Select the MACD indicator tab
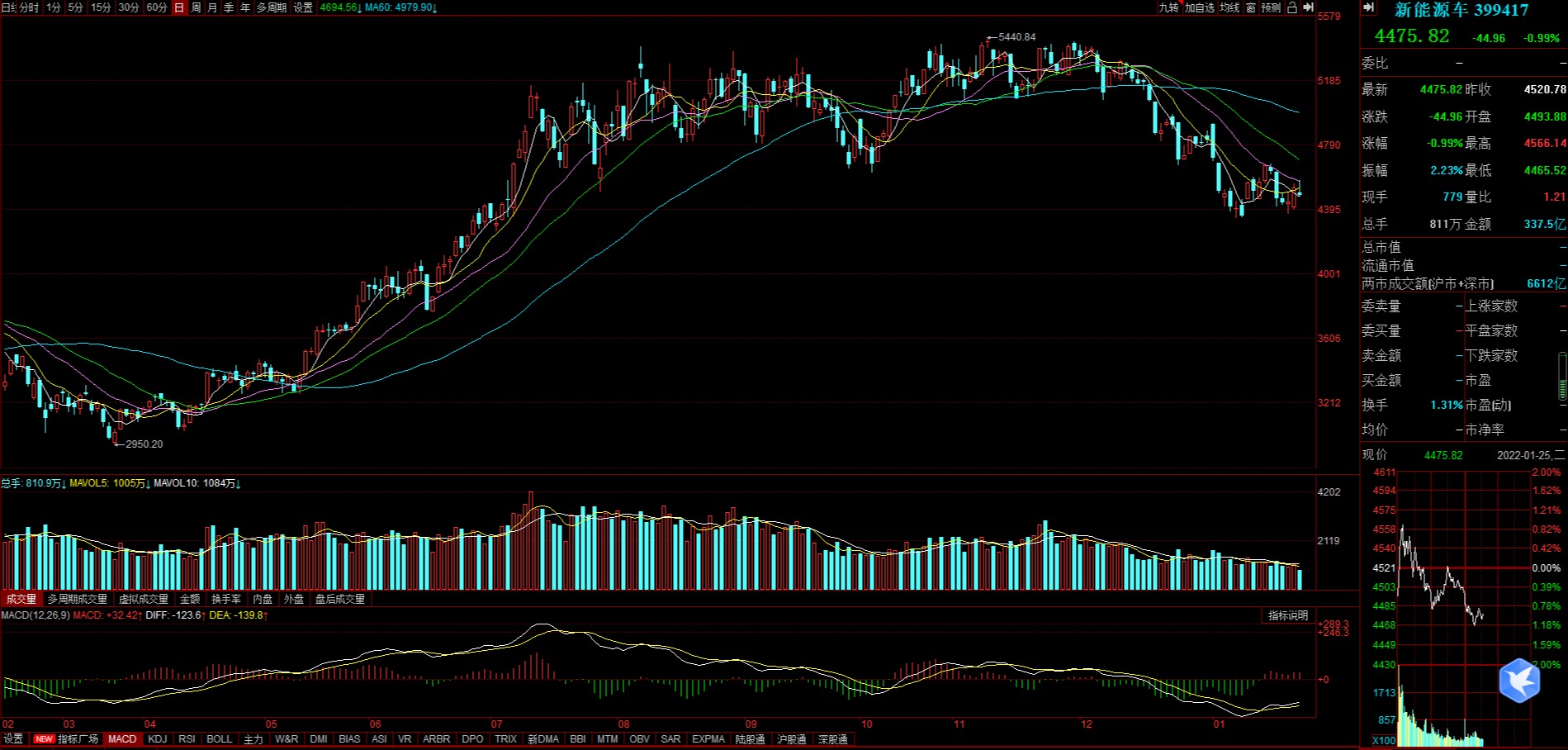The image size is (1568, 750). coord(122,738)
